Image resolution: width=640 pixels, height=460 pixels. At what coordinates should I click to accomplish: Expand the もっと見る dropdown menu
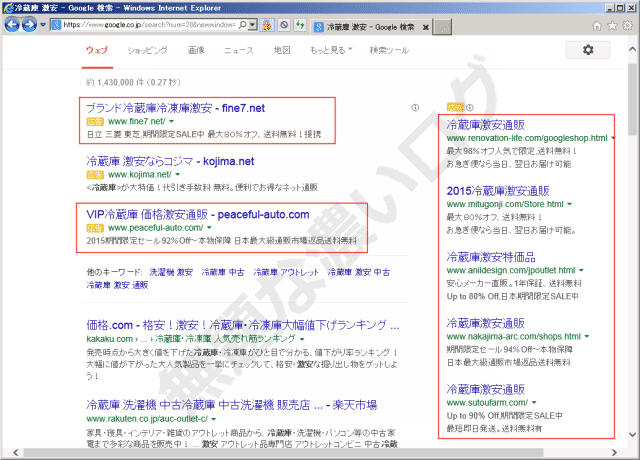[x=331, y=50]
